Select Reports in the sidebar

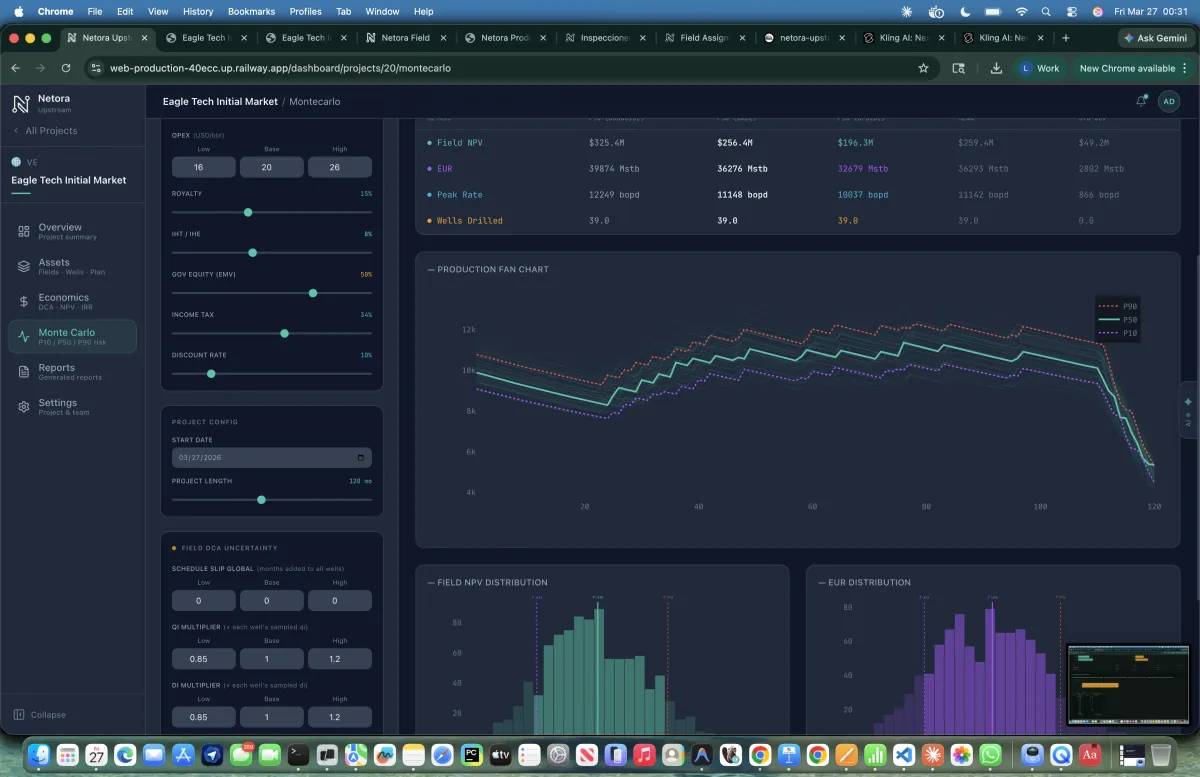click(56, 371)
